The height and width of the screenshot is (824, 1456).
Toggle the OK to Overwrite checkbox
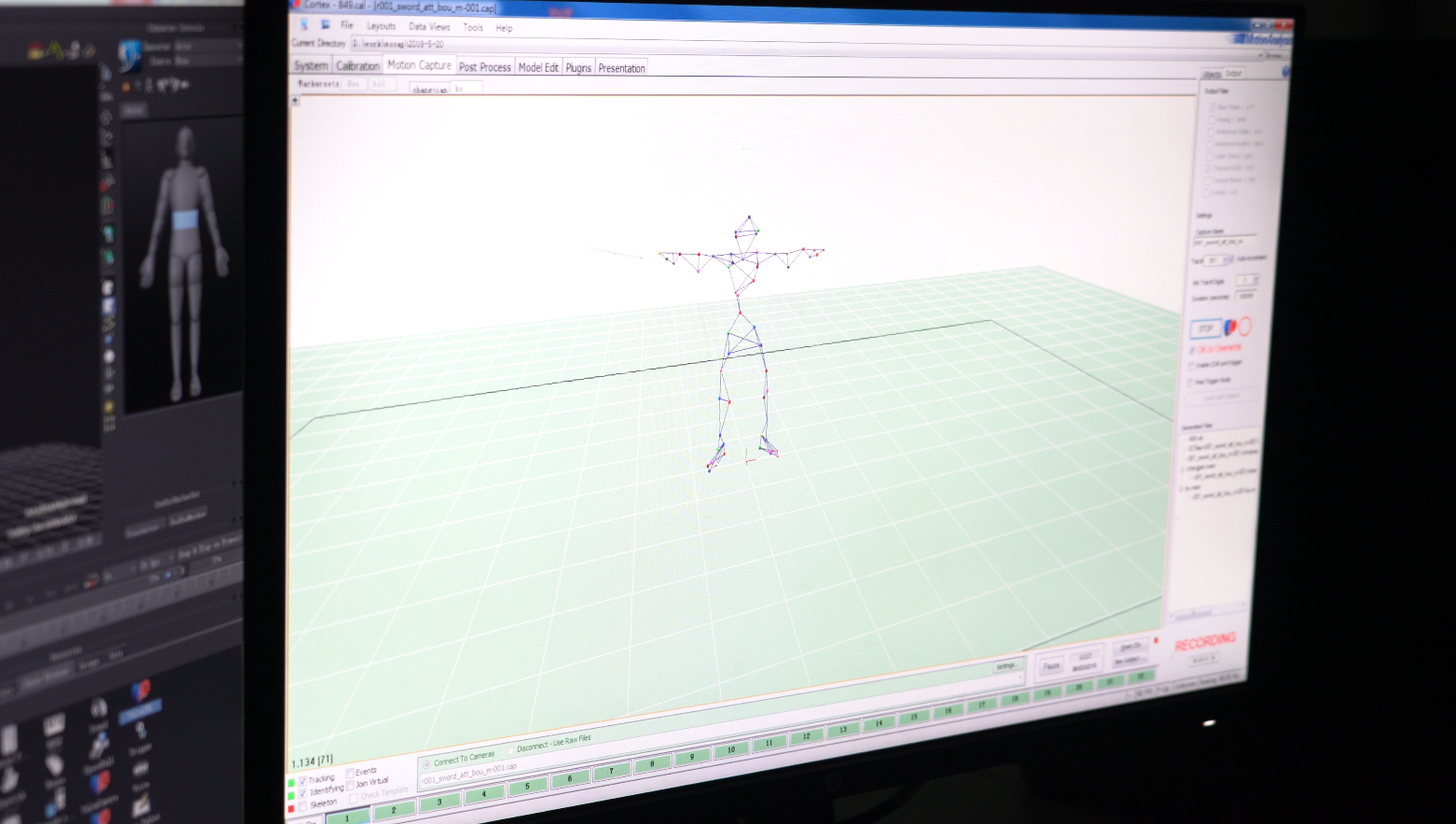[x=1193, y=351]
